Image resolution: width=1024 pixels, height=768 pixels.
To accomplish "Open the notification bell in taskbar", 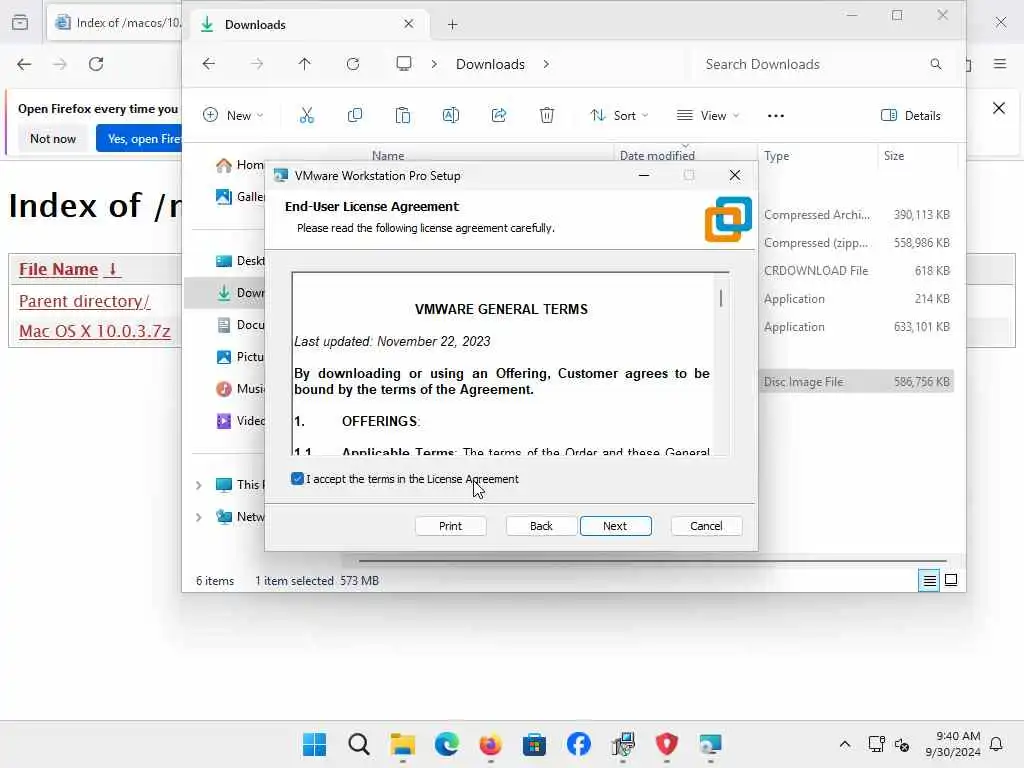I will 997,744.
